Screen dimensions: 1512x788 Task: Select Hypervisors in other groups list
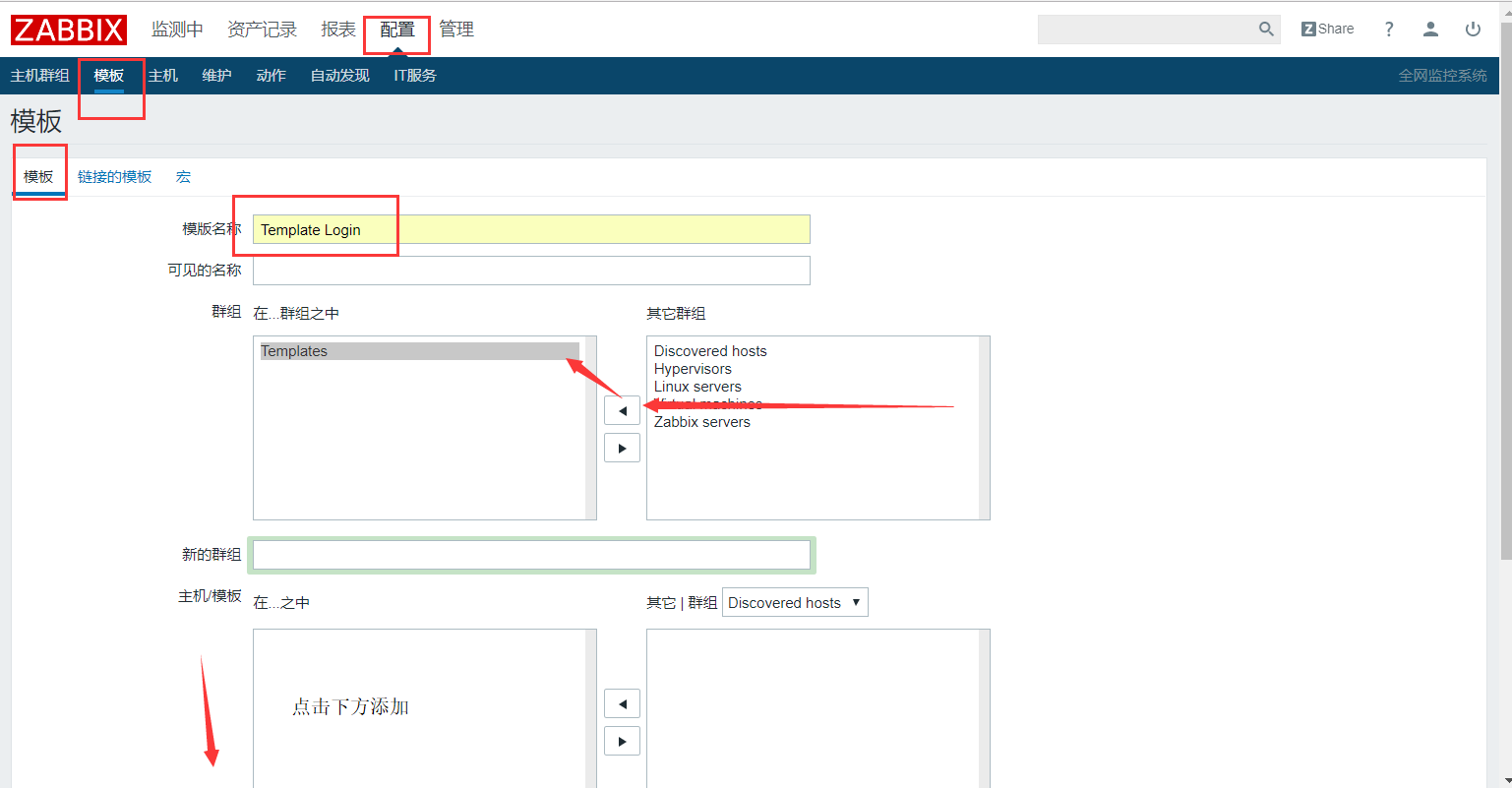click(x=693, y=369)
